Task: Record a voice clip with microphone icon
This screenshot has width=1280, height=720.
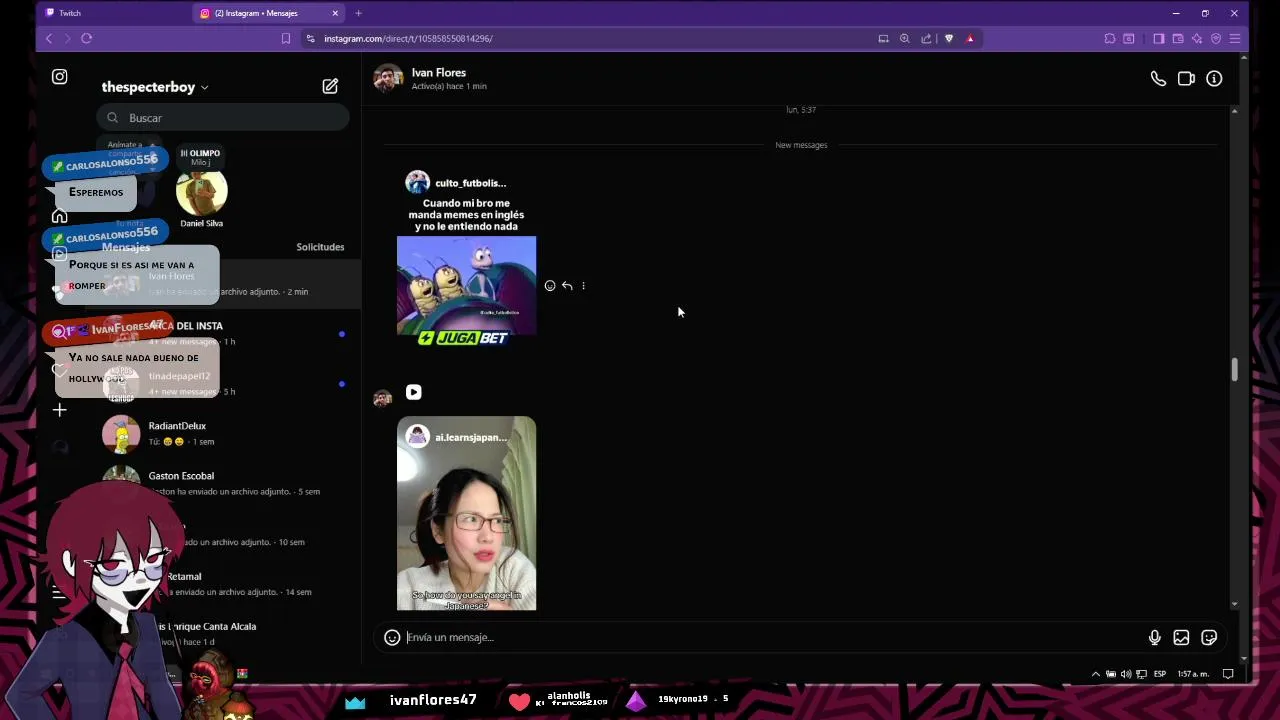Action: tap(1154, 637)
